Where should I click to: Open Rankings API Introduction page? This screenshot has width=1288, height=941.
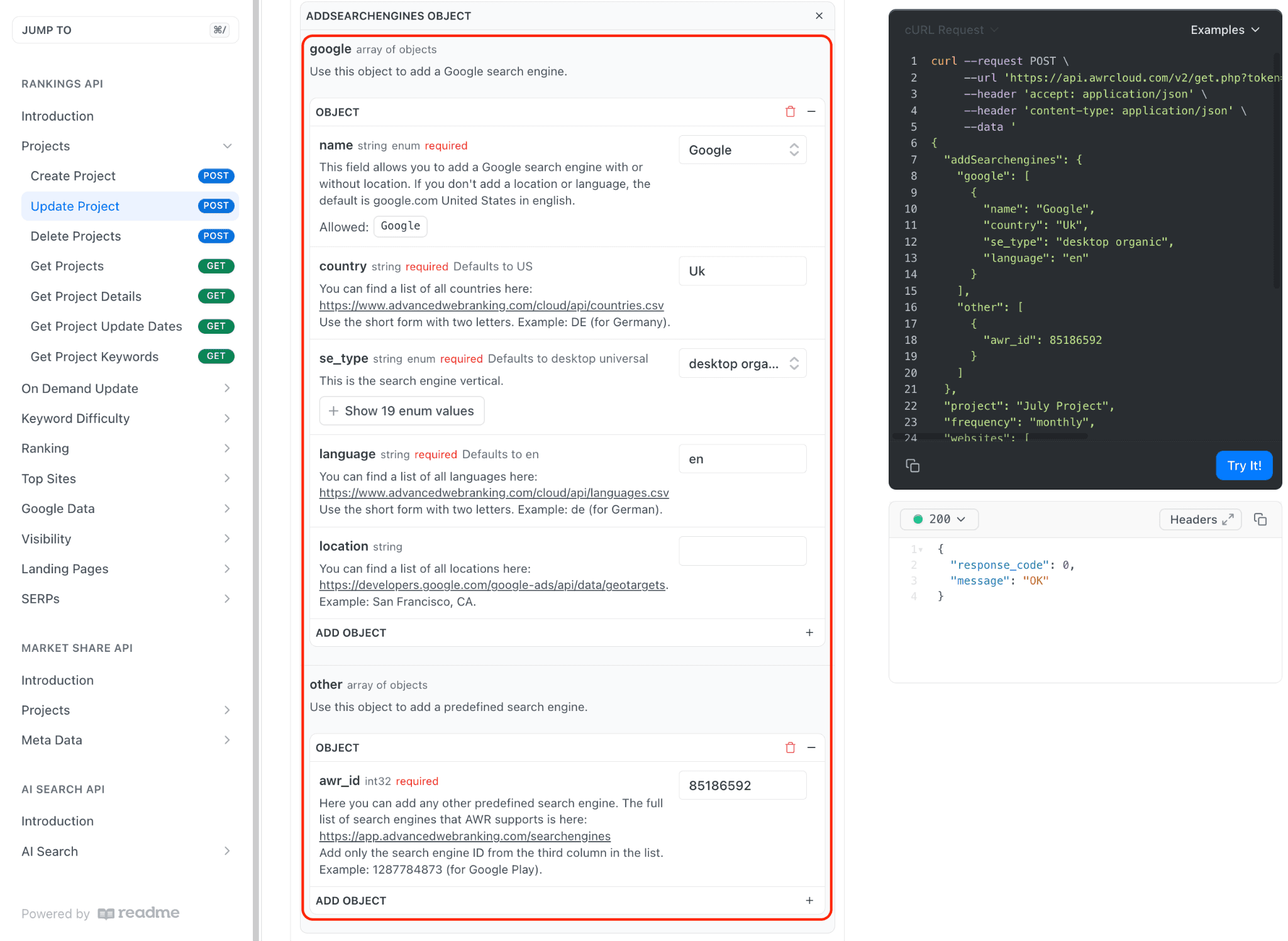(x=57, y=116)
